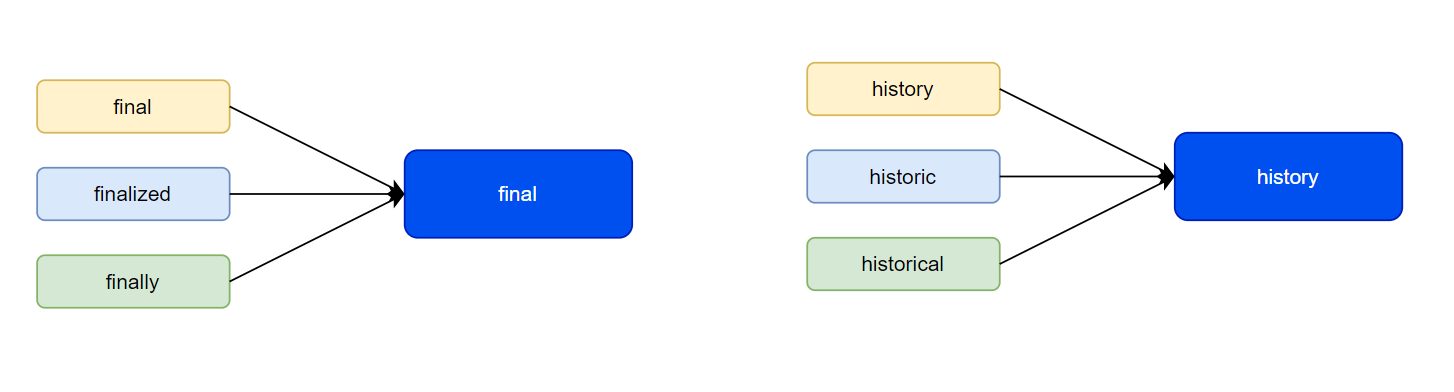Click the white 'final' text label
This screenshot has height=392, width=1454.
[518, 194]
